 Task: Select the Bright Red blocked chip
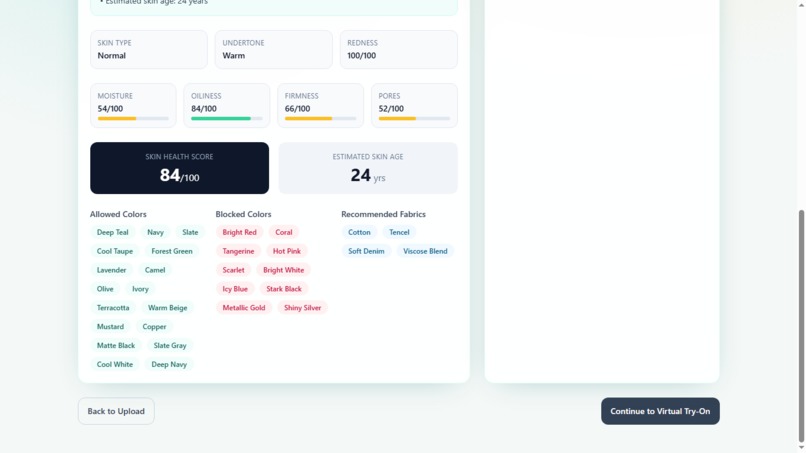(240, 232)
